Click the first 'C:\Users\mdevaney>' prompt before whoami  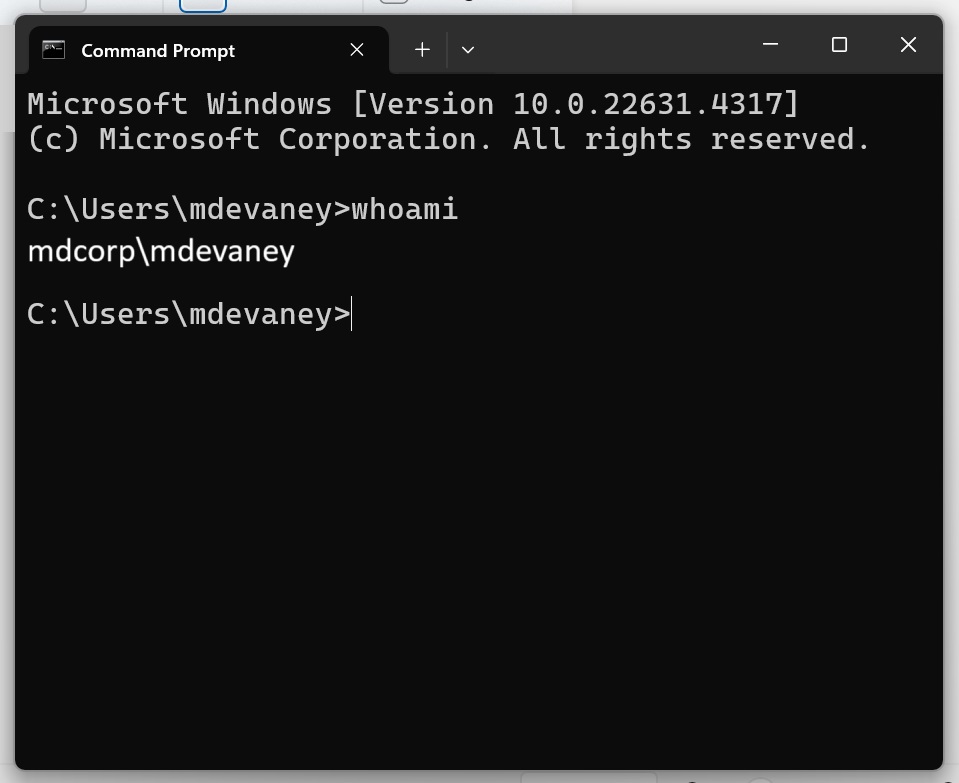tap(189, 209)
